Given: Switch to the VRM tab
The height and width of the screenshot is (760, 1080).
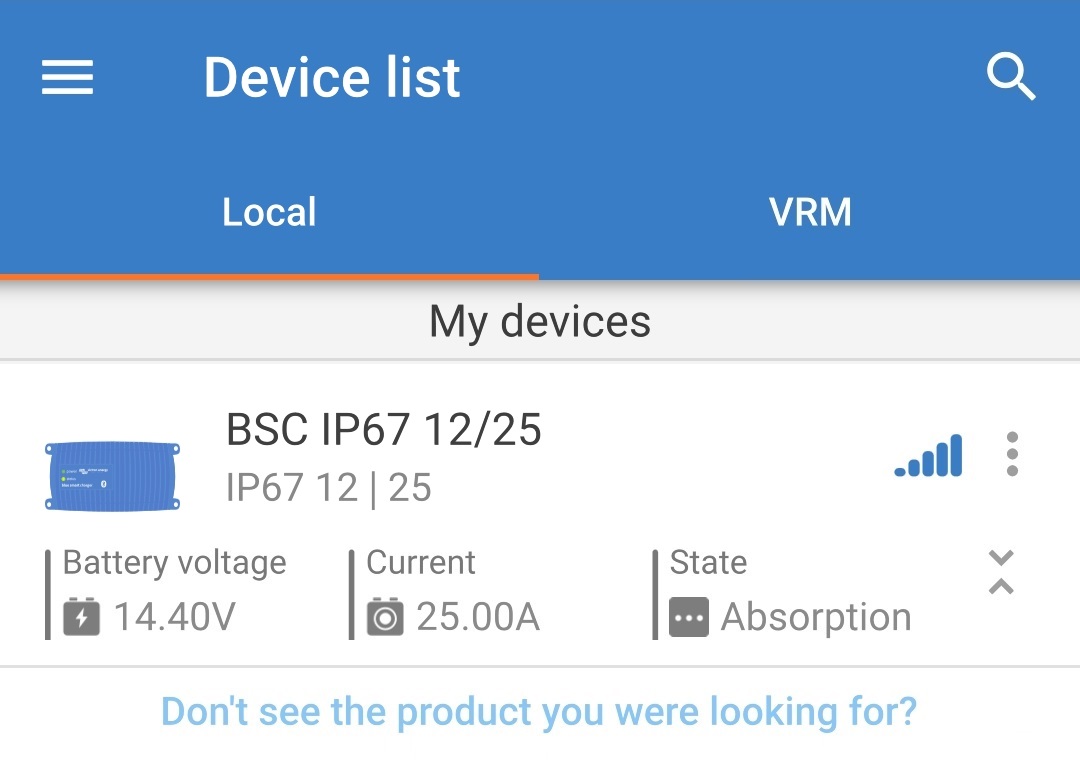Looking at the screenshot, I should (x=810, y=211).
